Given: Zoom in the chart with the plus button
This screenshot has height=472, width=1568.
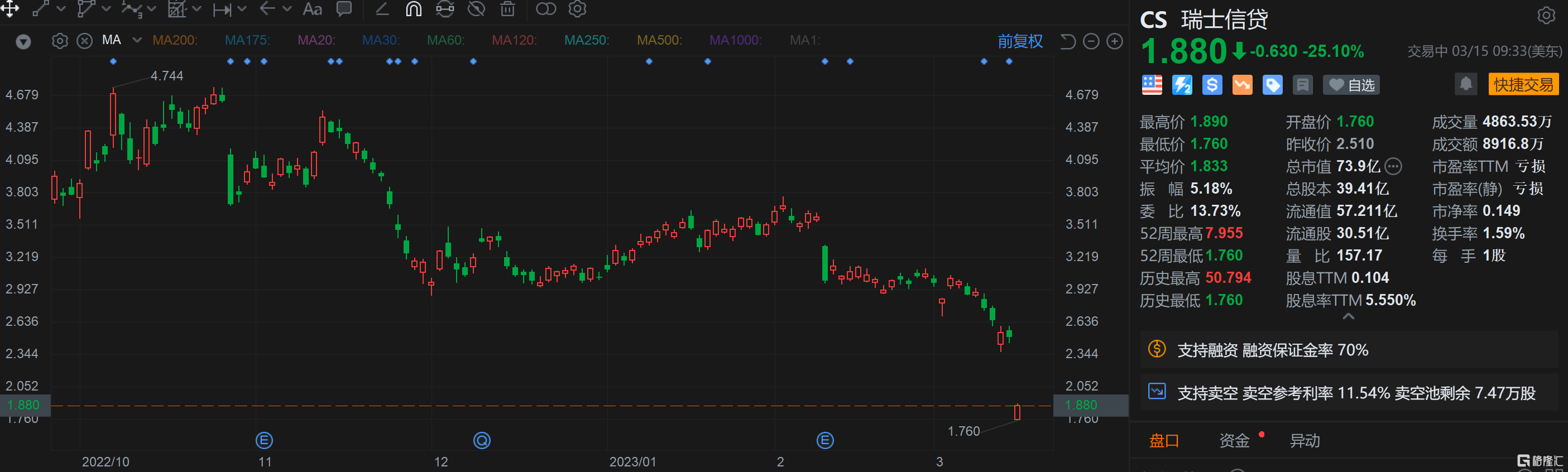Looking at the screenshot, I should [1115, 41].
